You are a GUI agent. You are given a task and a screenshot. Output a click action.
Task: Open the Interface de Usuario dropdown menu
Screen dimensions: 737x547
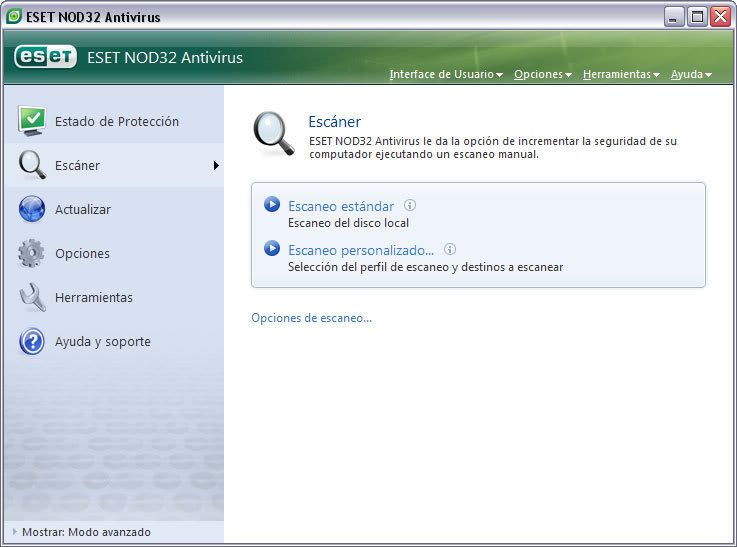(446, 74)
